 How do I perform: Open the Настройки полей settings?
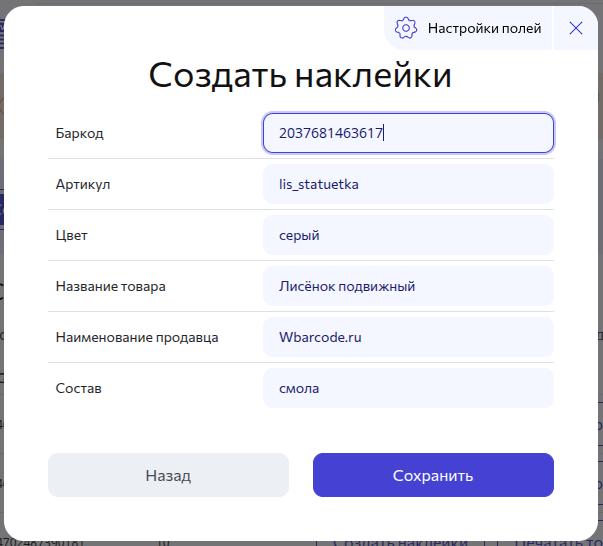484,28
